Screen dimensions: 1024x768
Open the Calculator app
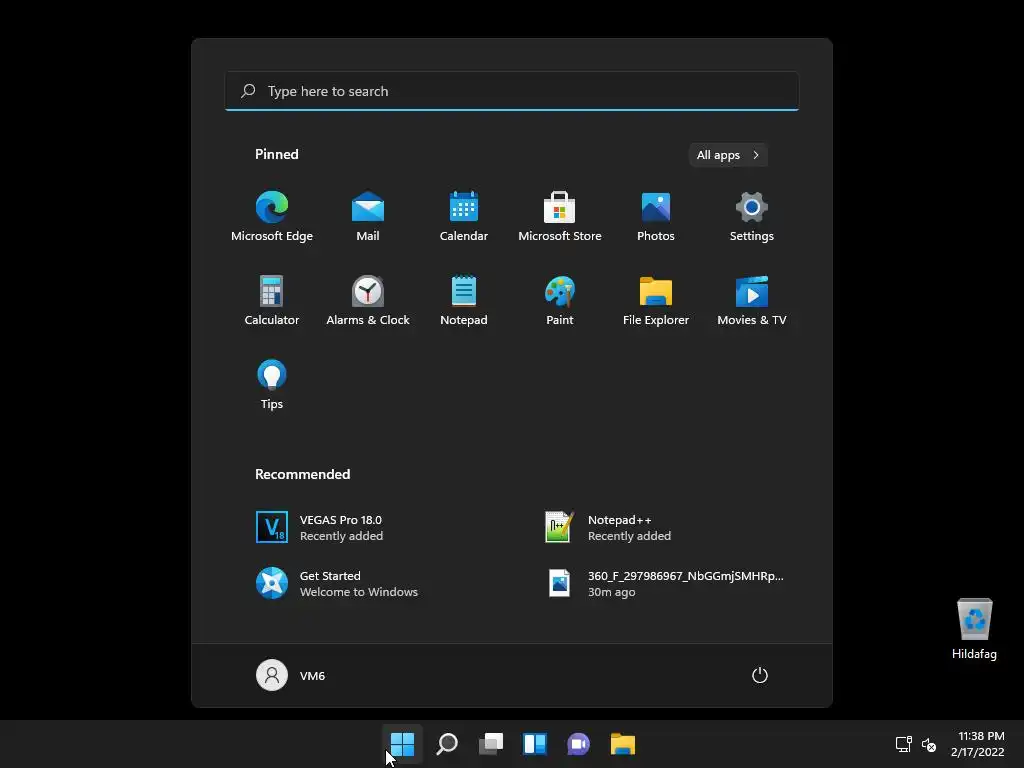click(272, 300)
